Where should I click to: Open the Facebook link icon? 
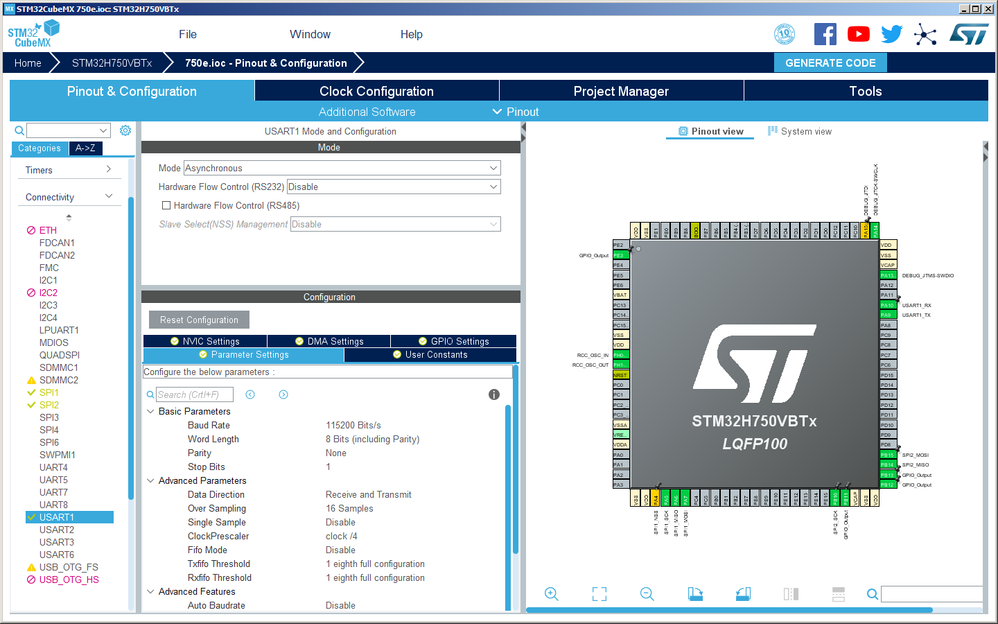coord(825,34)
